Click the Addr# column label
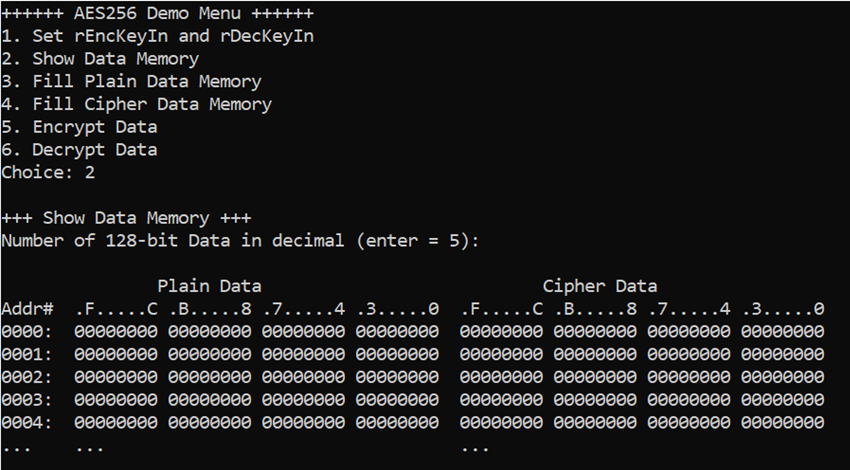 (x=28, y=309)
